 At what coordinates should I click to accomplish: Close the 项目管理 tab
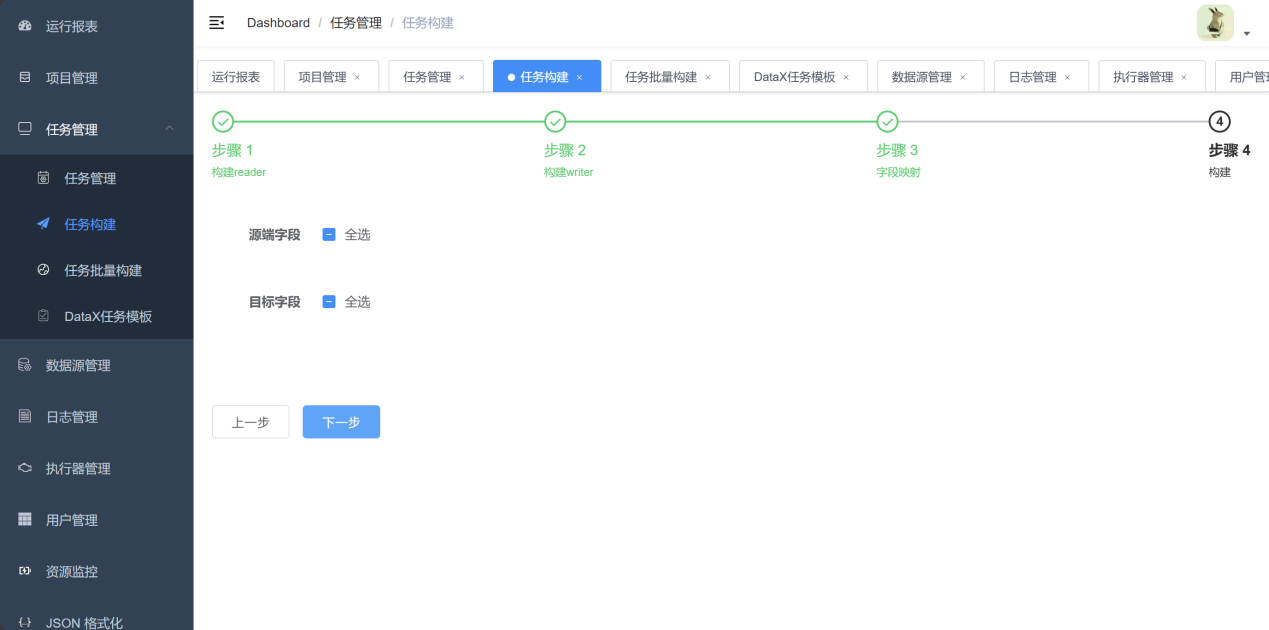click(357, 78)
